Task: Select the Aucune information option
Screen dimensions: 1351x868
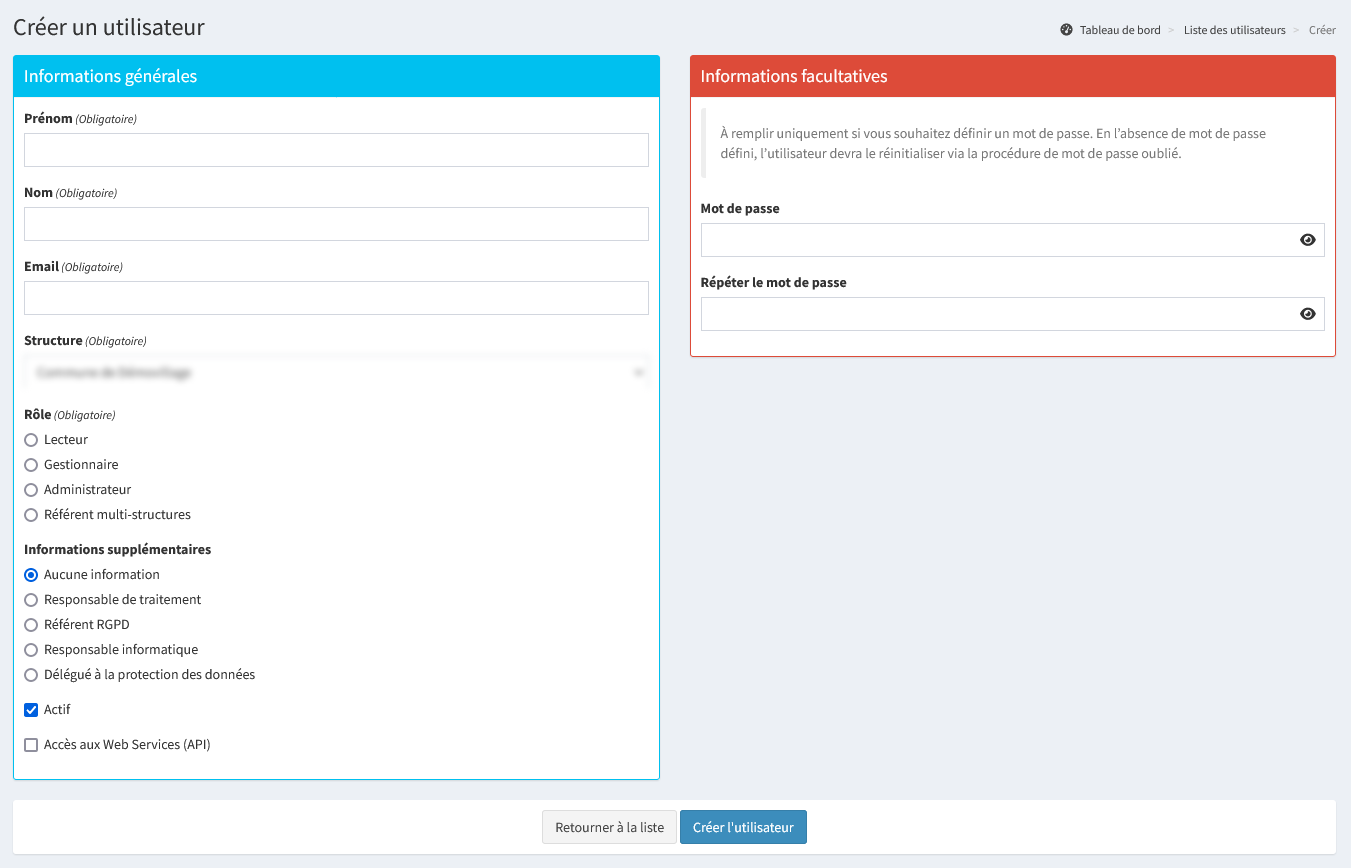Action: click(31, 575)
